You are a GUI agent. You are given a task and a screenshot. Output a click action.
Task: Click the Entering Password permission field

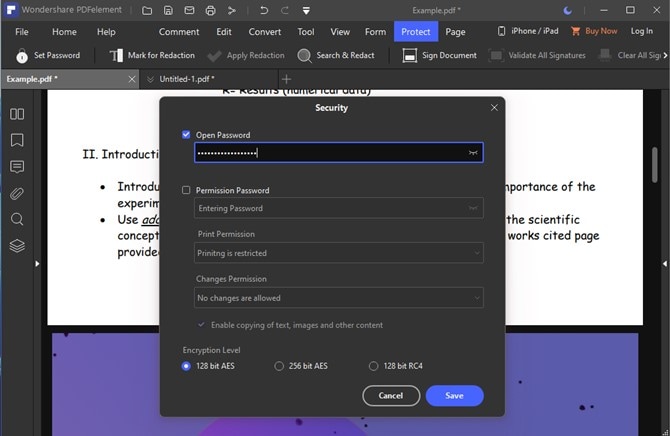click(339, 208)
